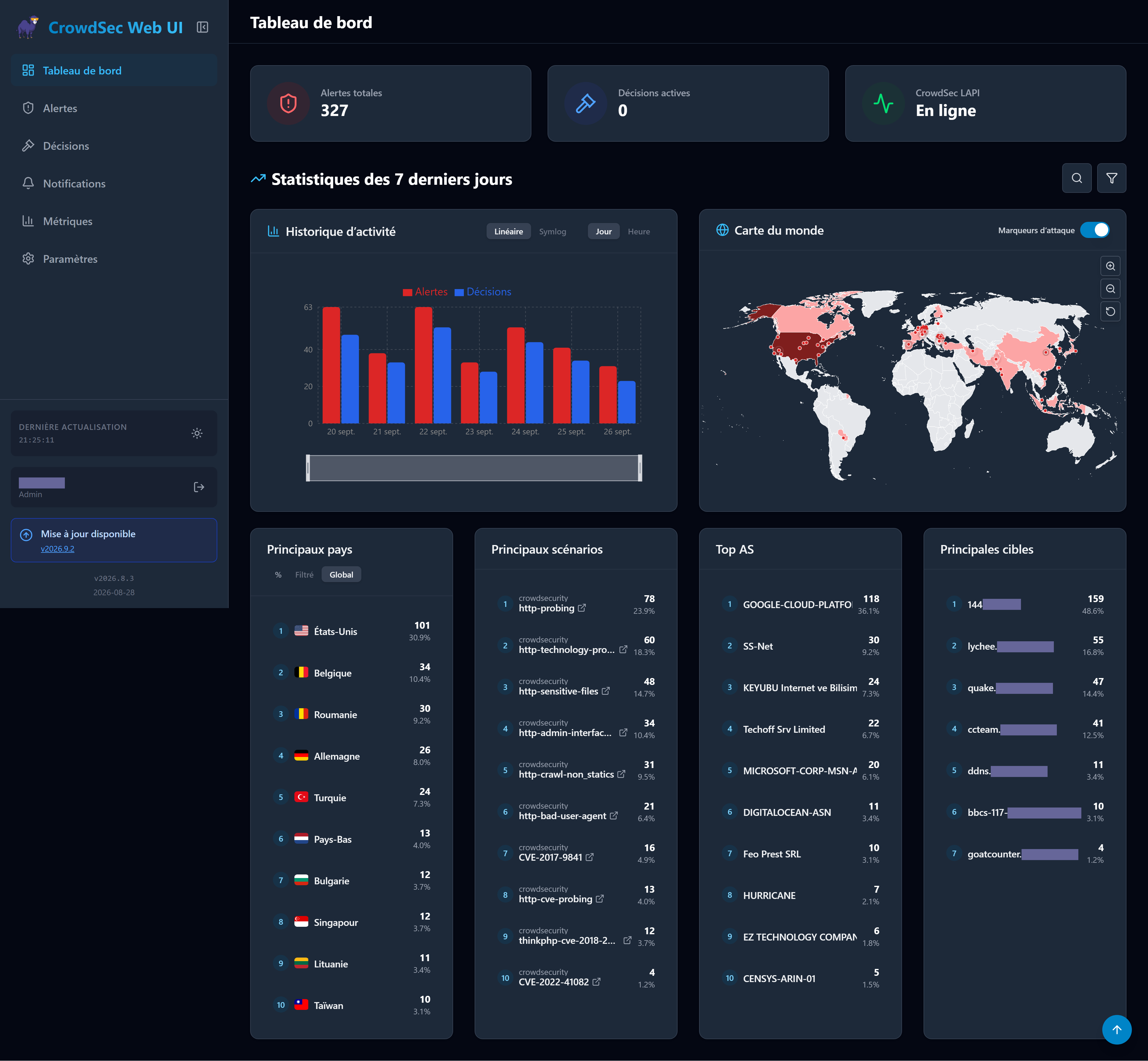Click the gavel Décisions actives icon

[586, 104]
